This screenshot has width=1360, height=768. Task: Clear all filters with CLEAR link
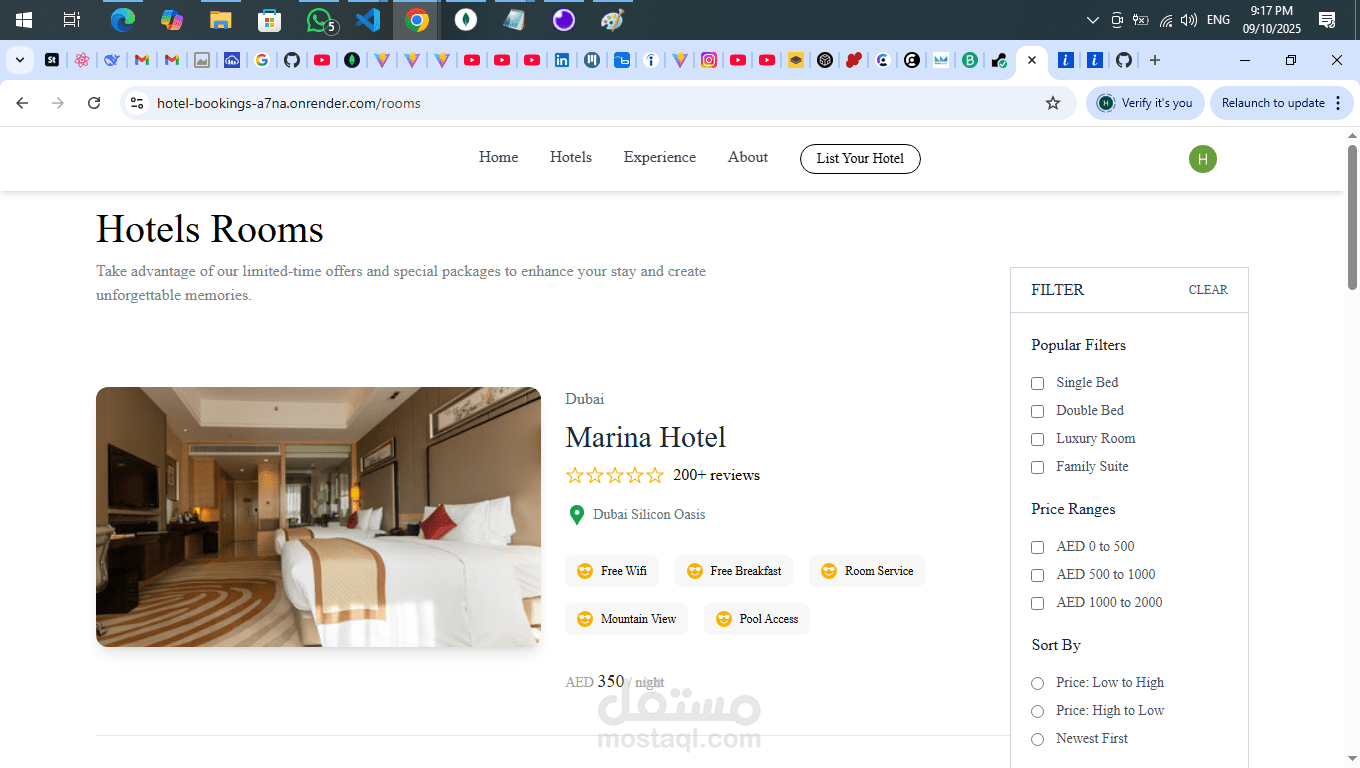pos(1208,290)
